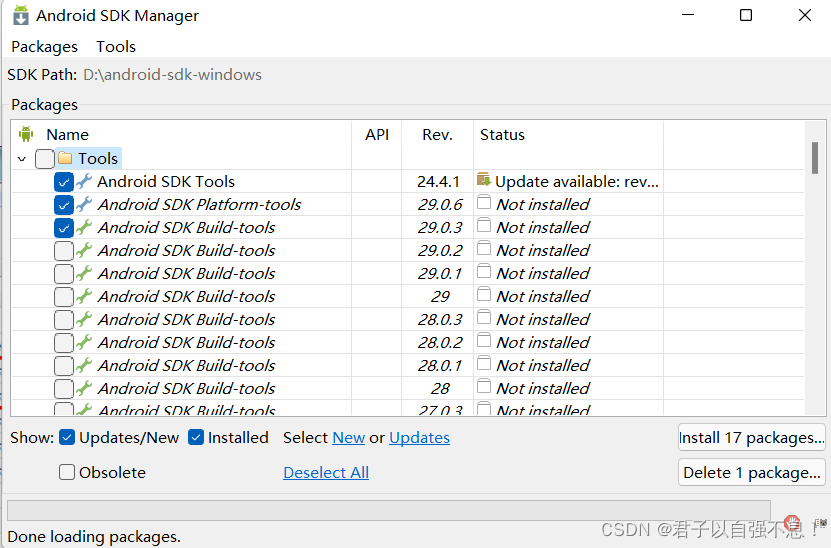Click not-installed status icon for rev 28
Screen dimensions: 831x548
coord(483,386)
